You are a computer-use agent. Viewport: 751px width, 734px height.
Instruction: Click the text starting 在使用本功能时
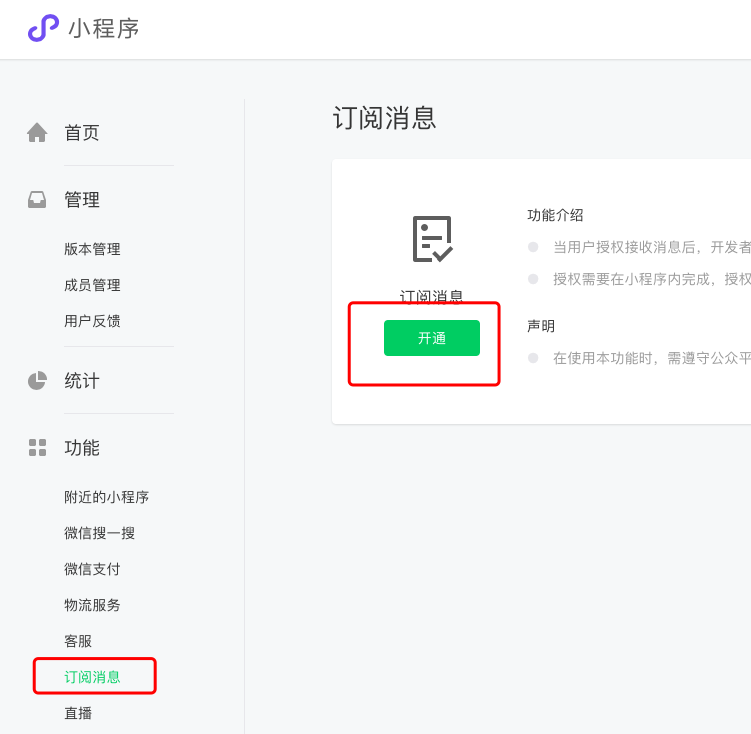[x=652, y=358]
